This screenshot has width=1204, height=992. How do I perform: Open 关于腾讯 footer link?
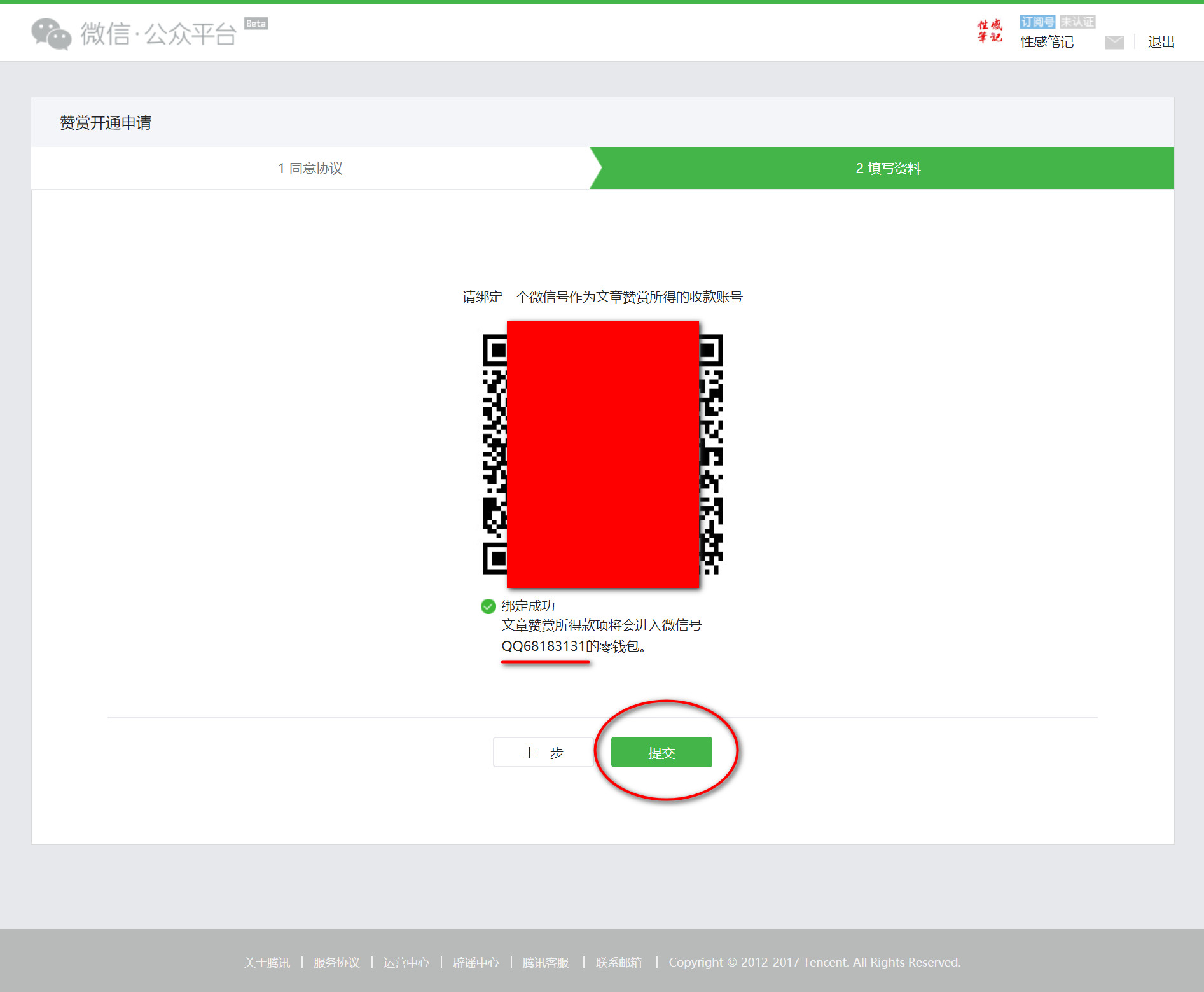pyautogui.click(x=267, y=962)
